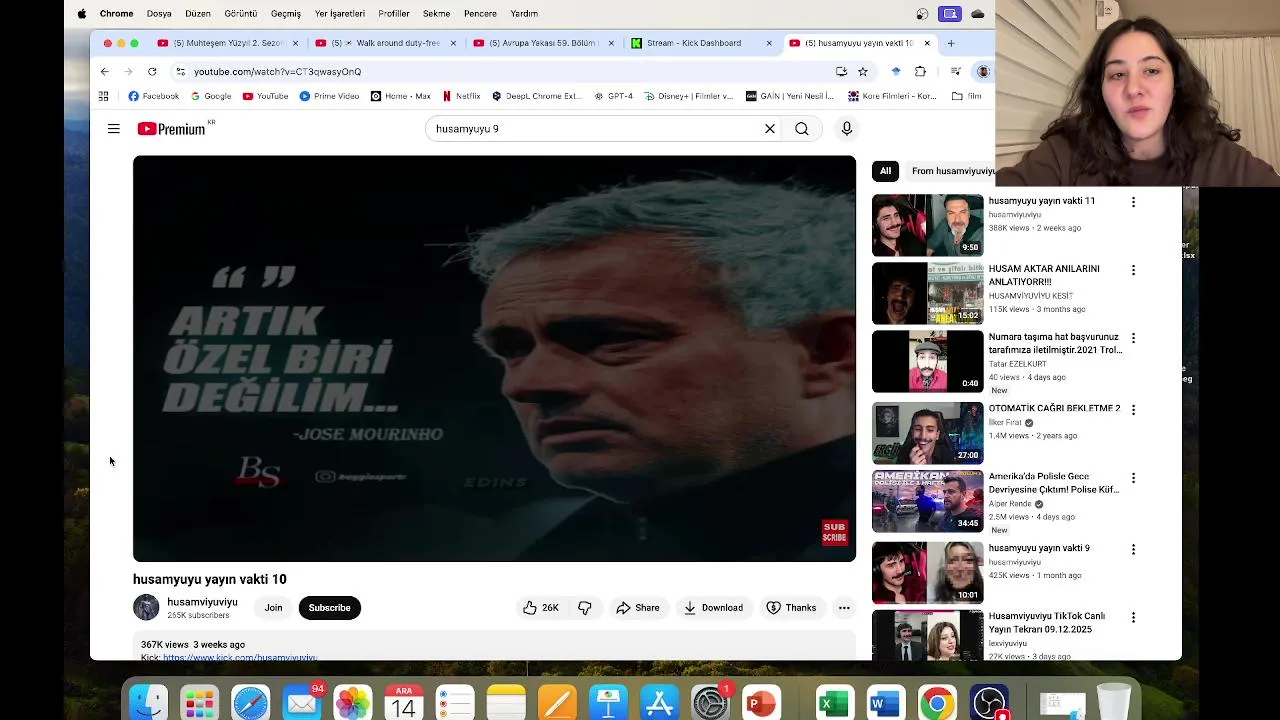The width and height of the screenshot is (1280, 720).
Task: Open Microsoft Word from the Dock
Action: pyautogui.click(x=885, y=702)
